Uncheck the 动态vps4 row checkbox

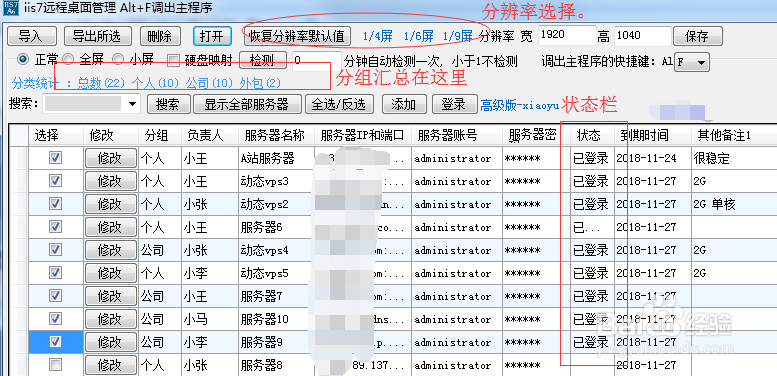click(56, 250)
